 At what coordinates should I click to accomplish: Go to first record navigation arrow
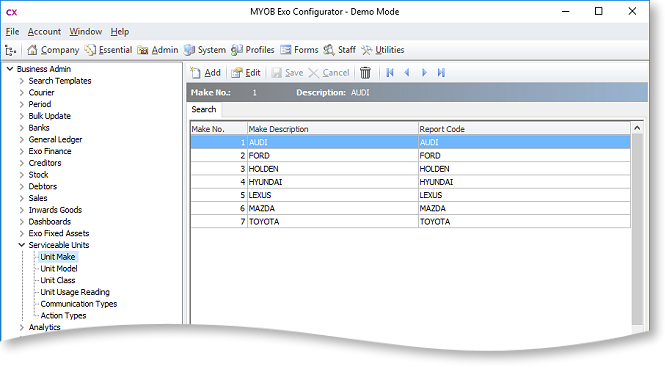(x=390, y=73)
